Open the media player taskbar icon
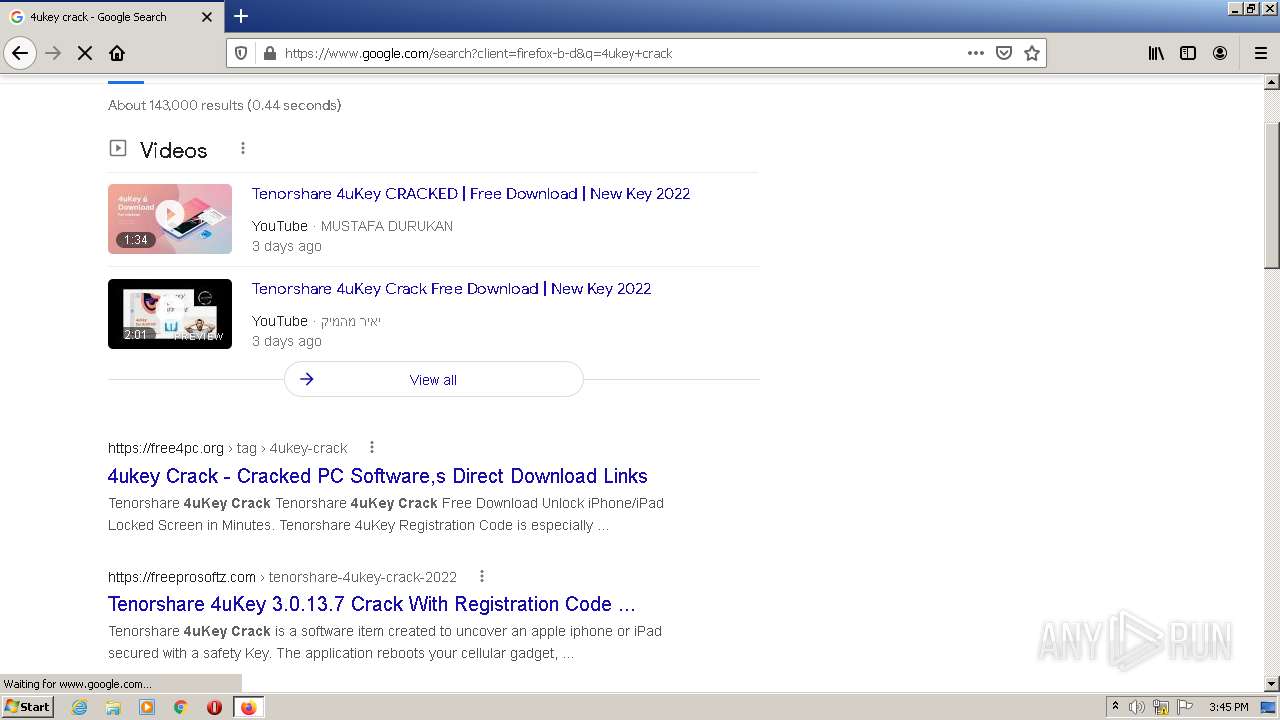Image resolution: width=1280 pixels, height=720 pixels. 147,707
